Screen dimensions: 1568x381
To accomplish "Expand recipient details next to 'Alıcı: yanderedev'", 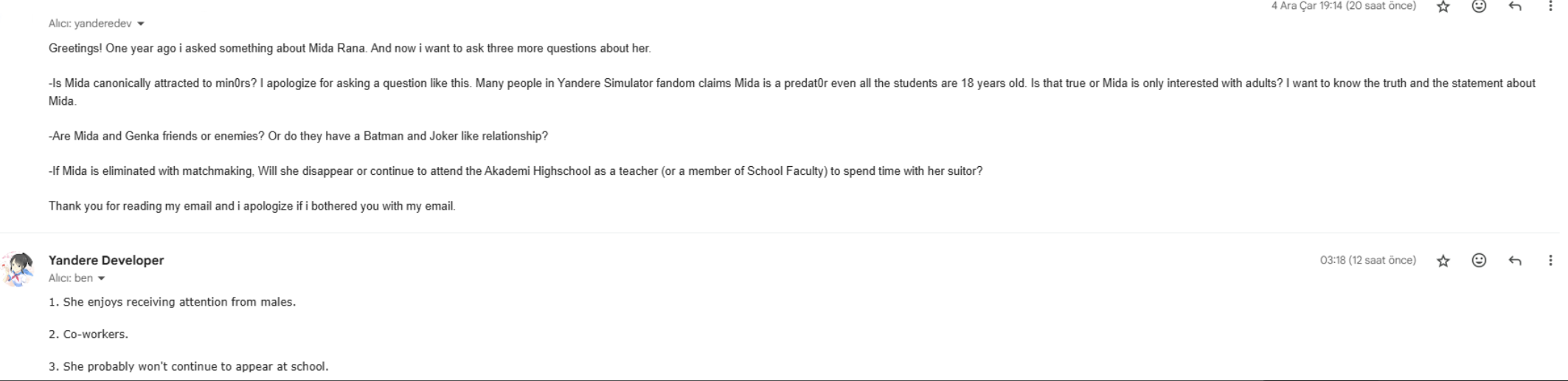I will tap(141, 24).
